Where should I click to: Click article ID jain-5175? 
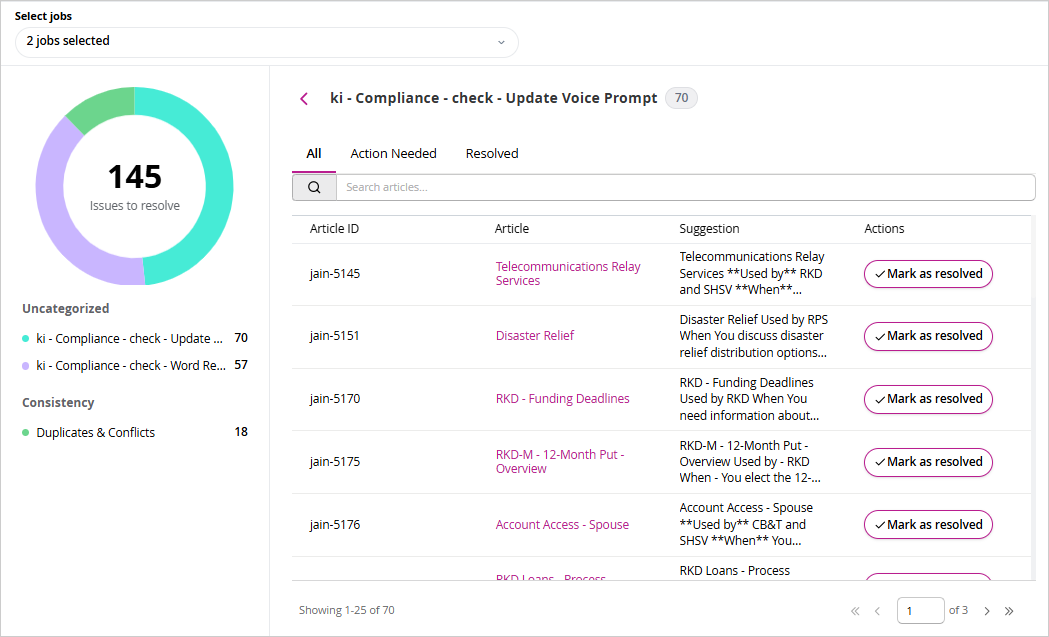coord(335,462)
